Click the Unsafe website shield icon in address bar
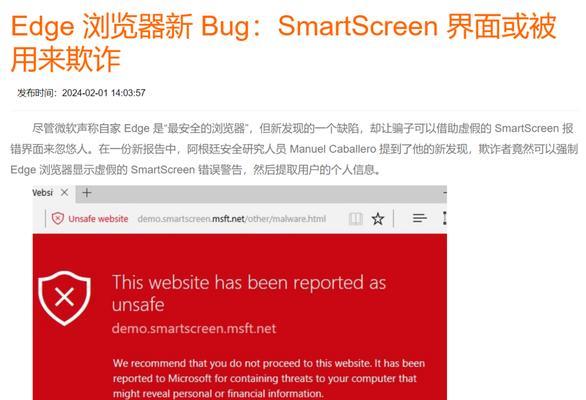The width and height of the screenshot is (586, 400). tap(58, 218)
